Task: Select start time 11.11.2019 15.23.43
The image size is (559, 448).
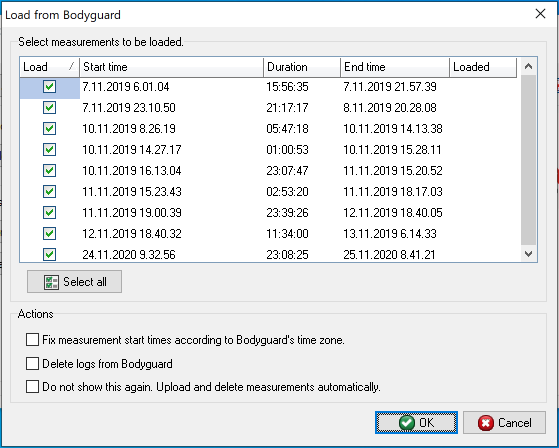Action: (132, 192)
